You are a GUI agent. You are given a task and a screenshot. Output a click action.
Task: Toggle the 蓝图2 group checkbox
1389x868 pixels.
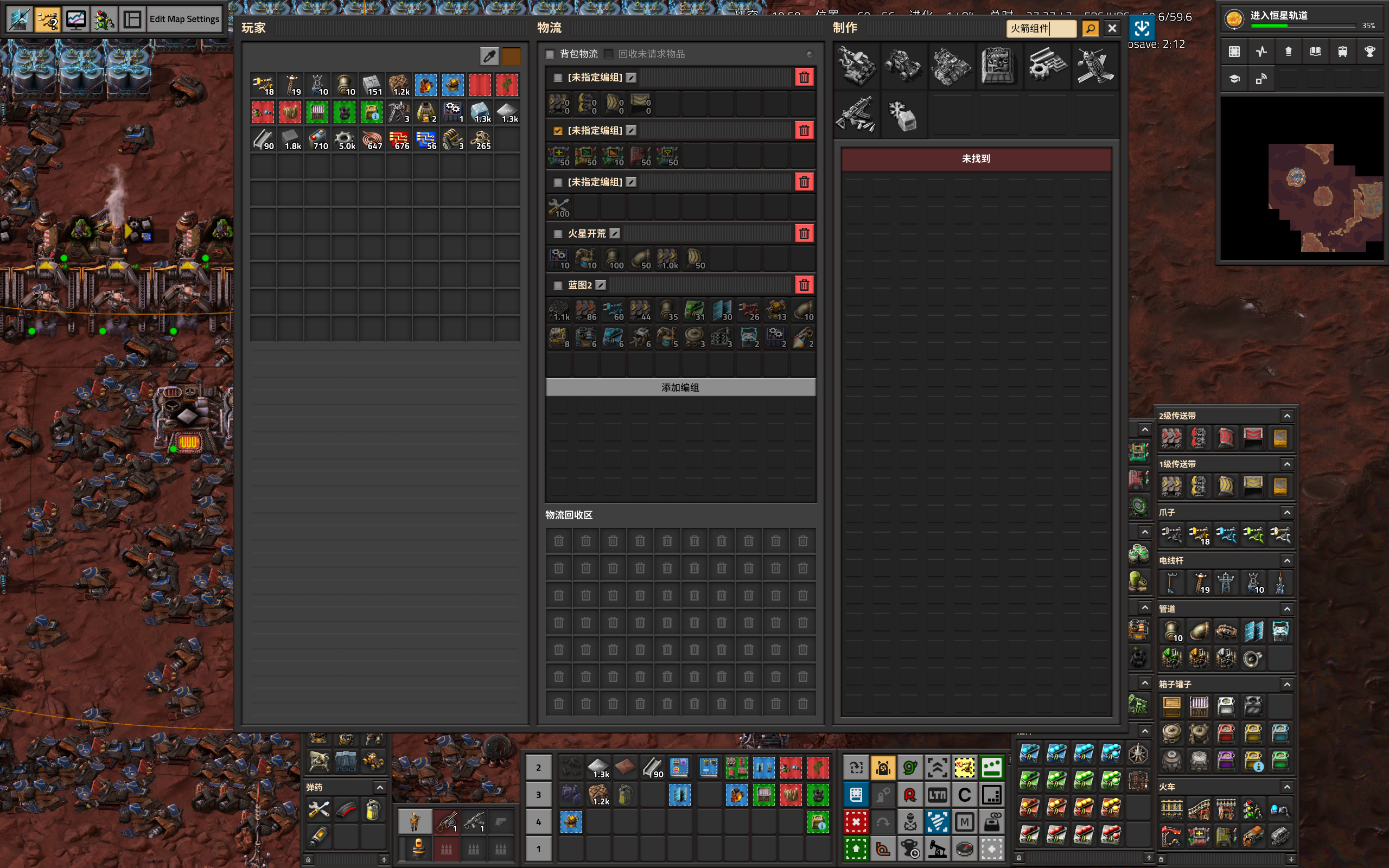point(558,285)
